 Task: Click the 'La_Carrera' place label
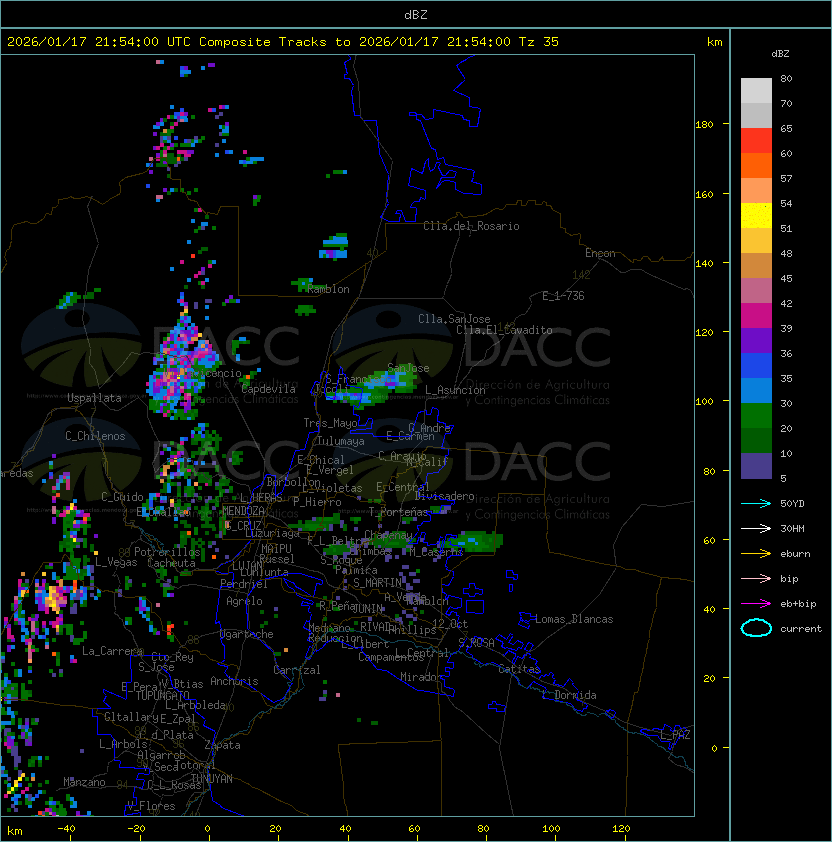click(112, 651)
